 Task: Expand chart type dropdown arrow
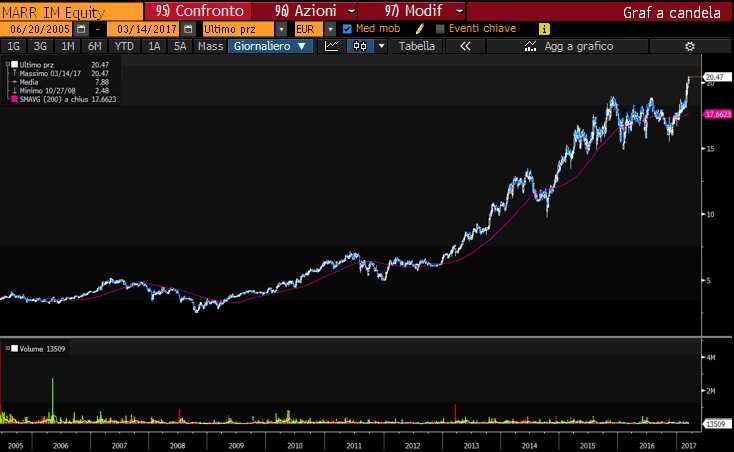click(x=382, y=46)
